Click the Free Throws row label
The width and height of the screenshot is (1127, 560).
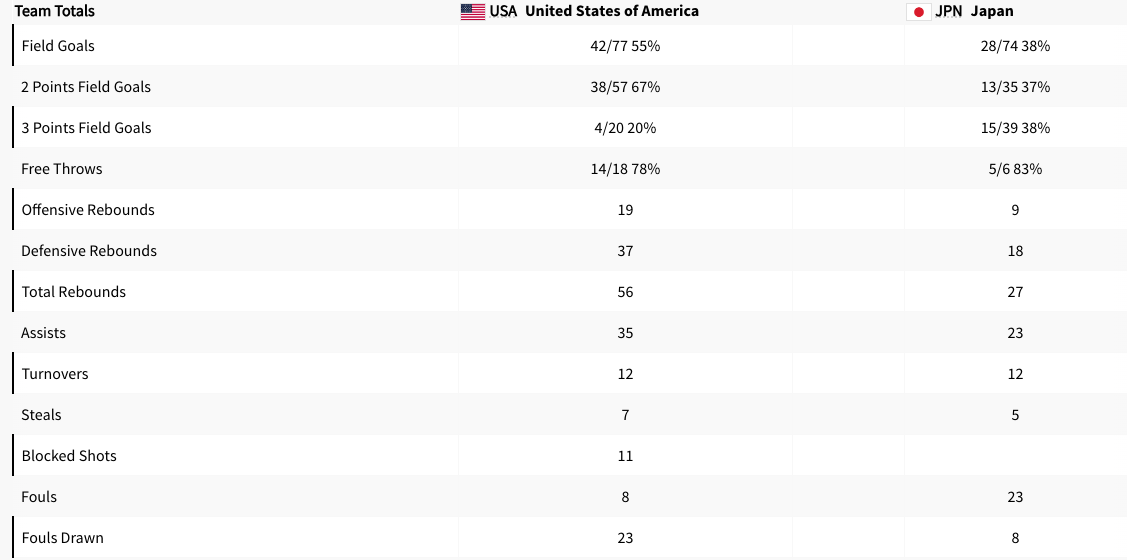(x=62, y=169)
